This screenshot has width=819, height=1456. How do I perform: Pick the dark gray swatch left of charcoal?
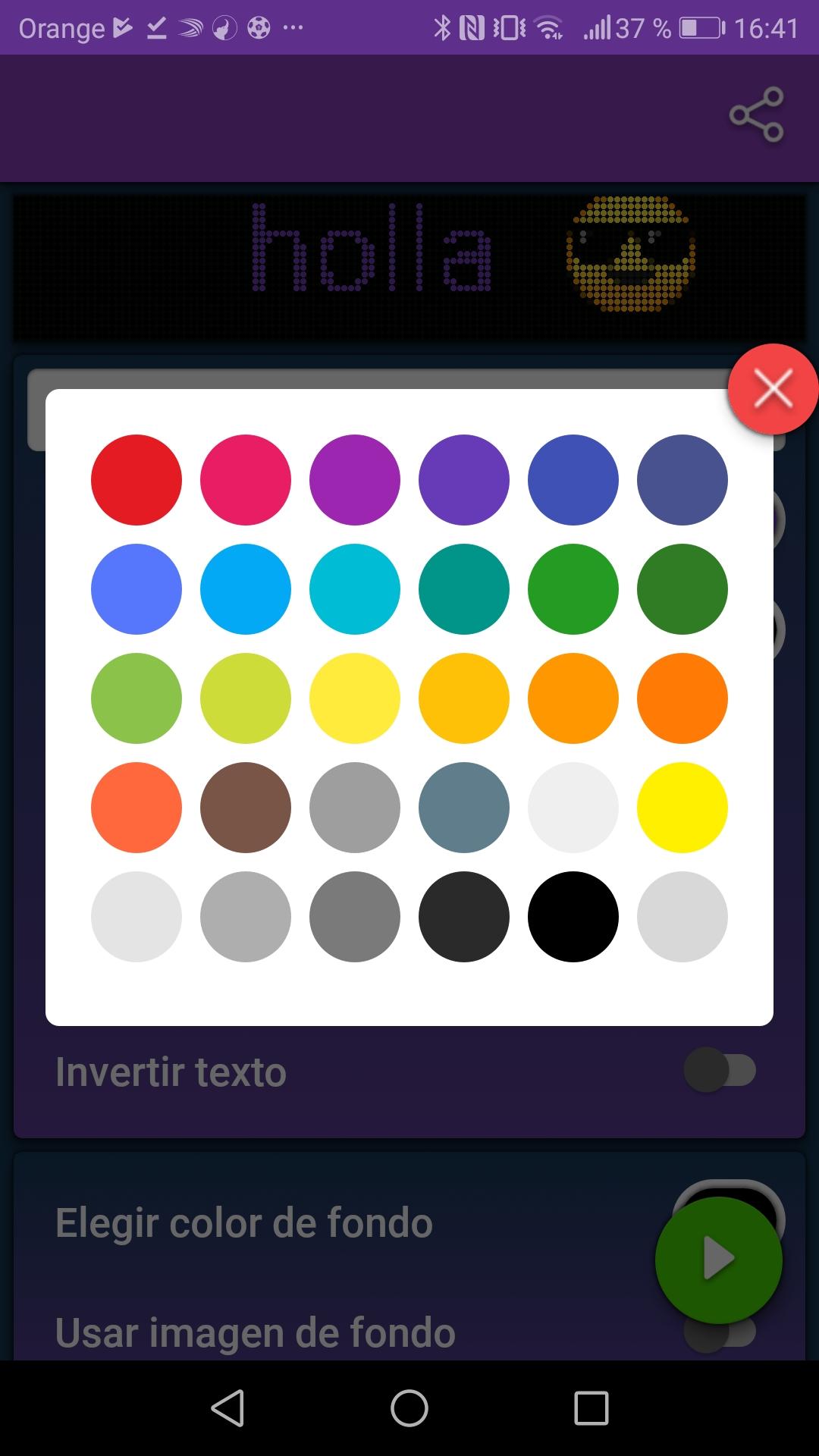355,917
